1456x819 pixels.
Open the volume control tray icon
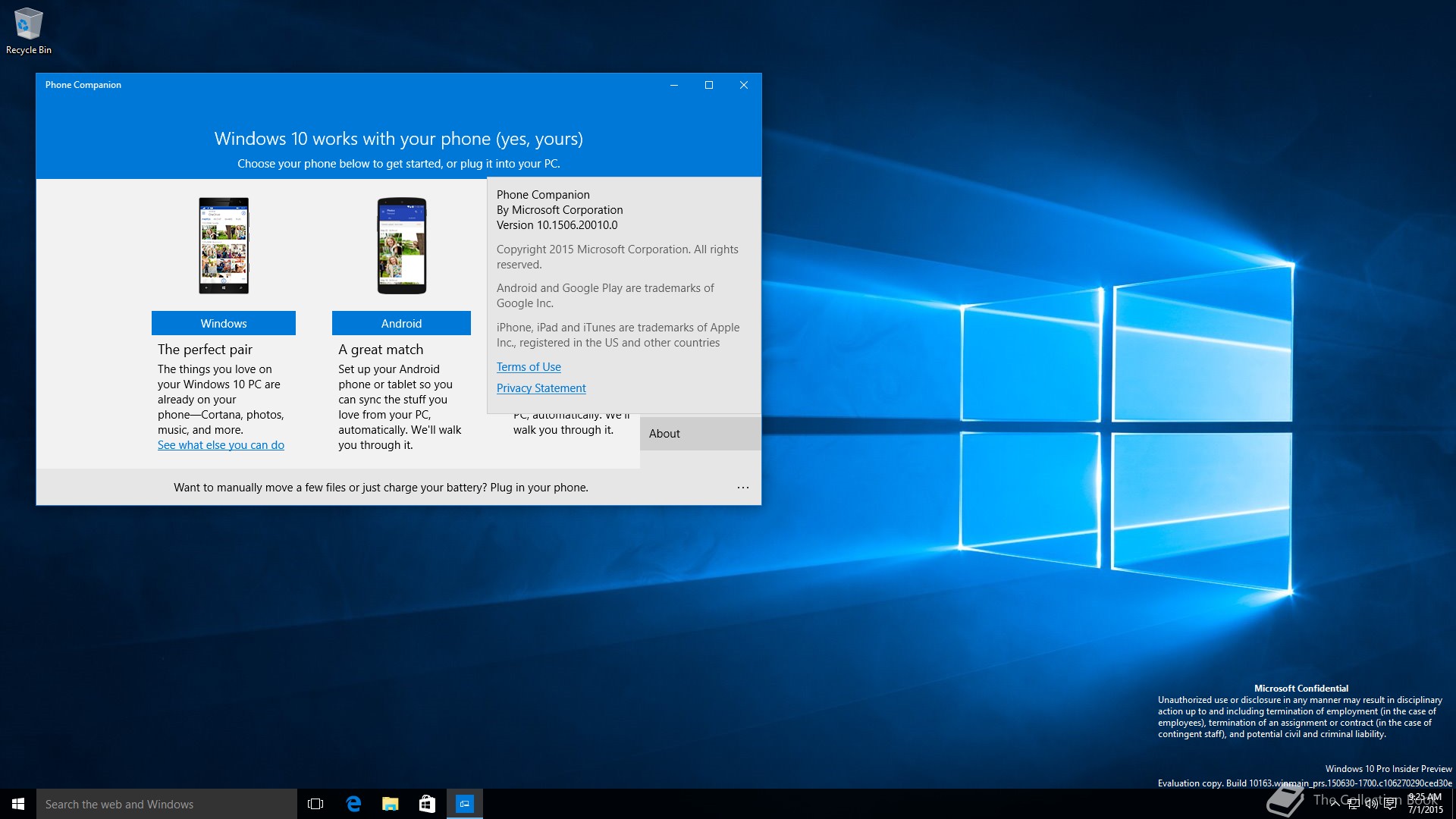point(1371,804)
